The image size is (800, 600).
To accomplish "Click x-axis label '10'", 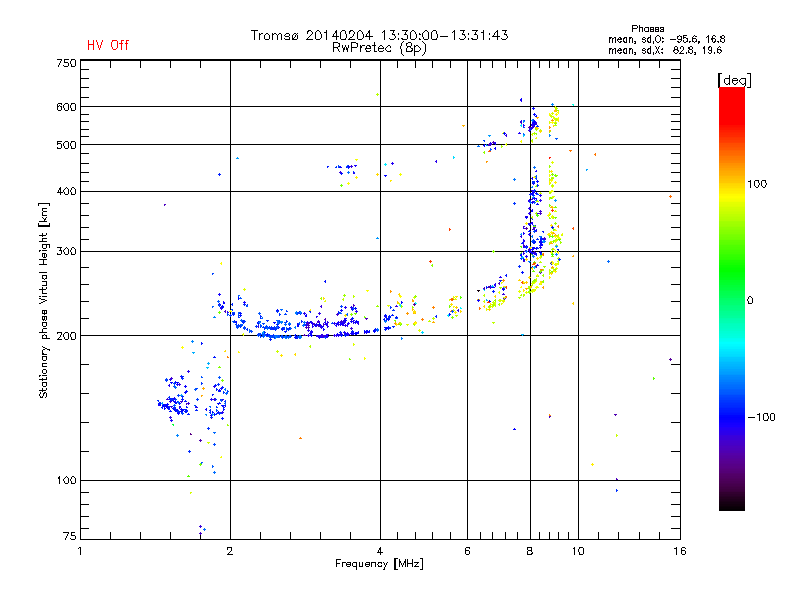I will (x=578, y=551).
